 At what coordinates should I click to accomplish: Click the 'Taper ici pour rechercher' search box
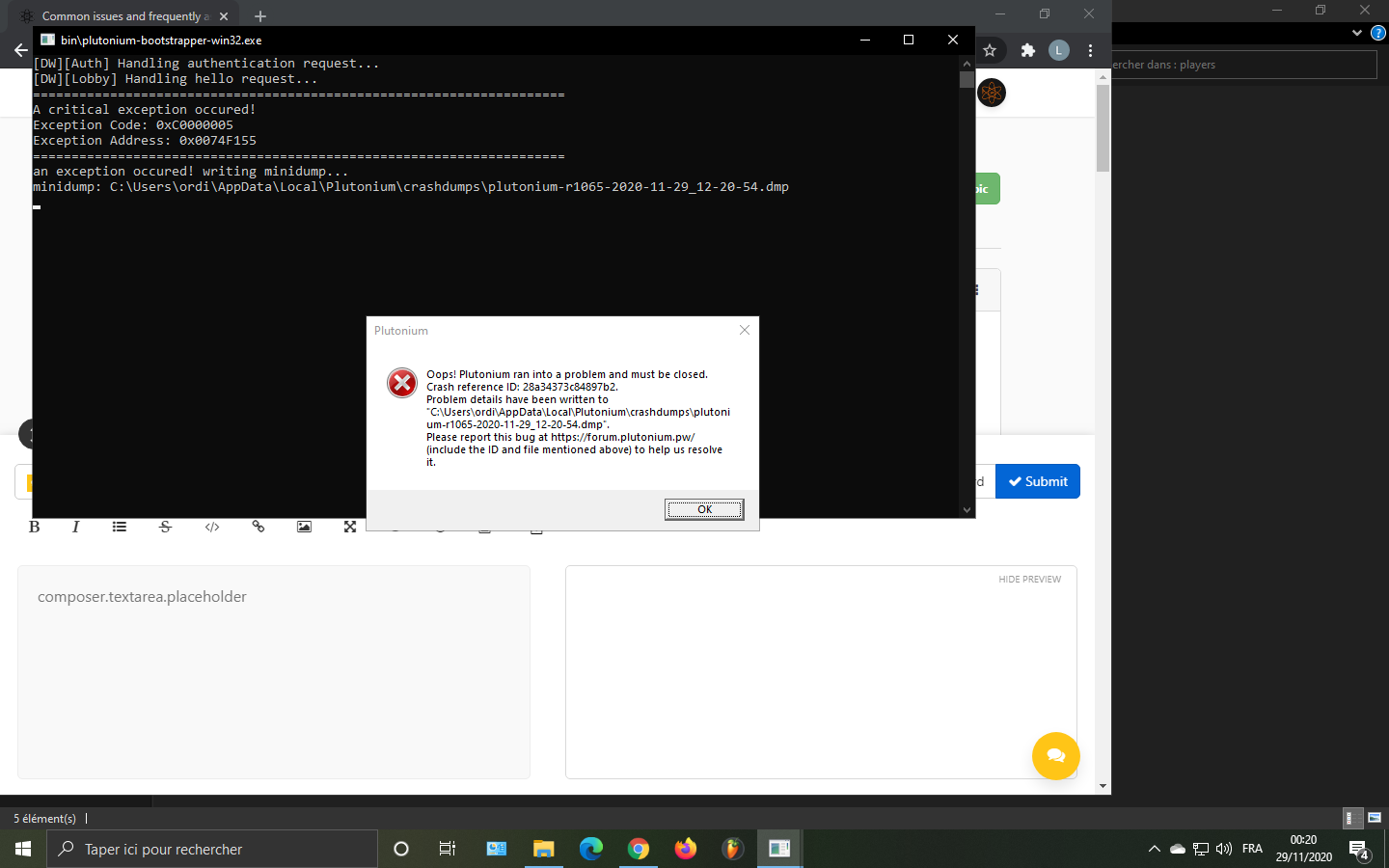point(212,849)
